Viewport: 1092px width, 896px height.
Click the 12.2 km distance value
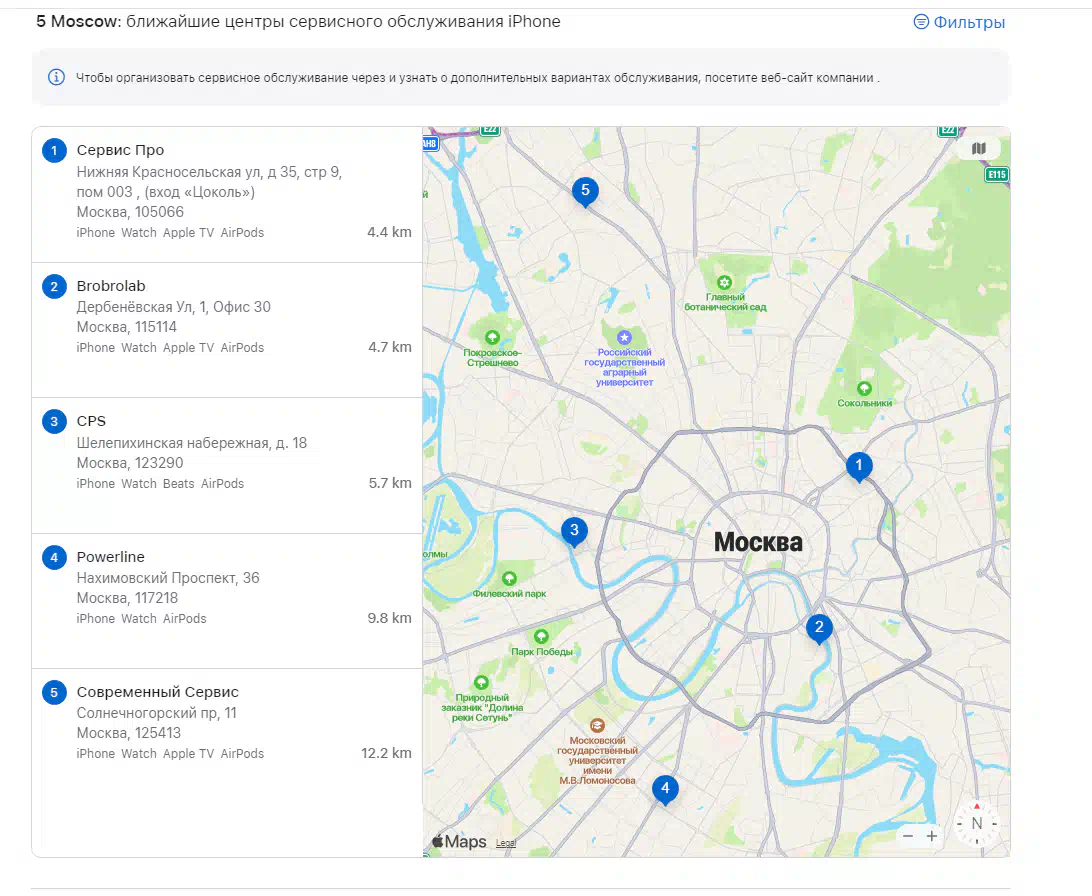click(386, 753)
